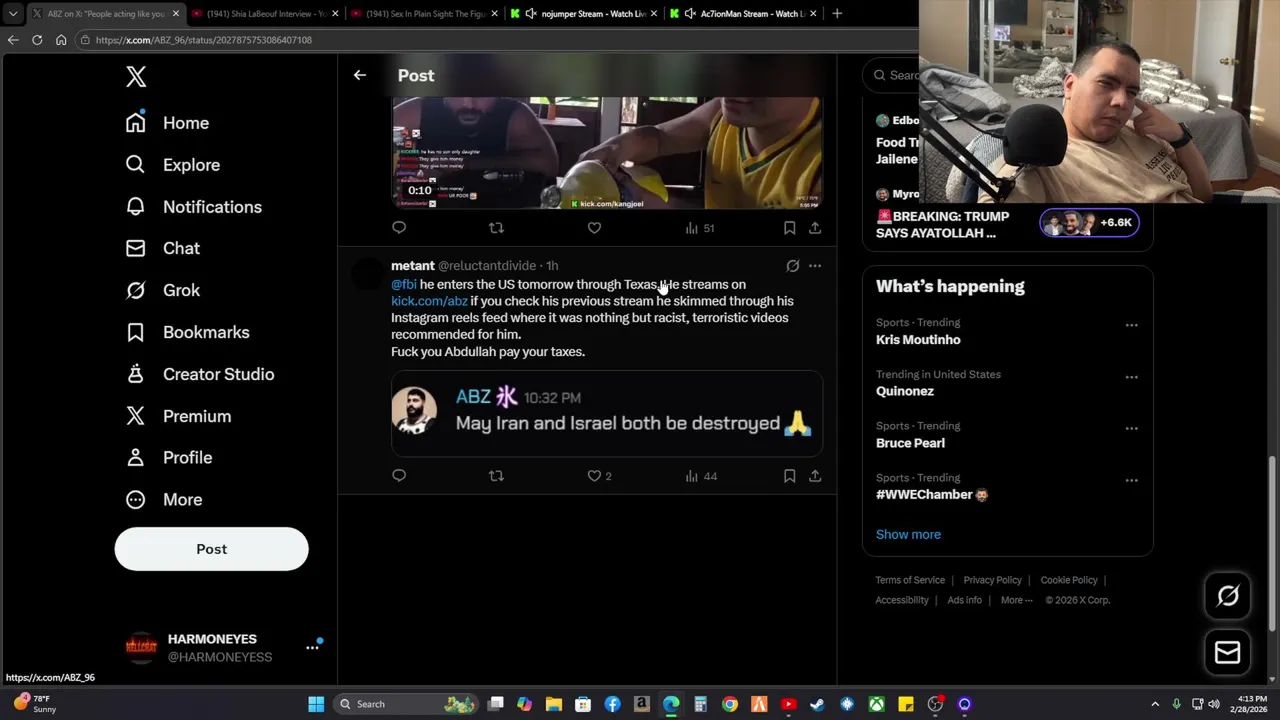Click Show more under What's happening
The width and height of the screenshot is (1280, 720).
tap(908, 535)
